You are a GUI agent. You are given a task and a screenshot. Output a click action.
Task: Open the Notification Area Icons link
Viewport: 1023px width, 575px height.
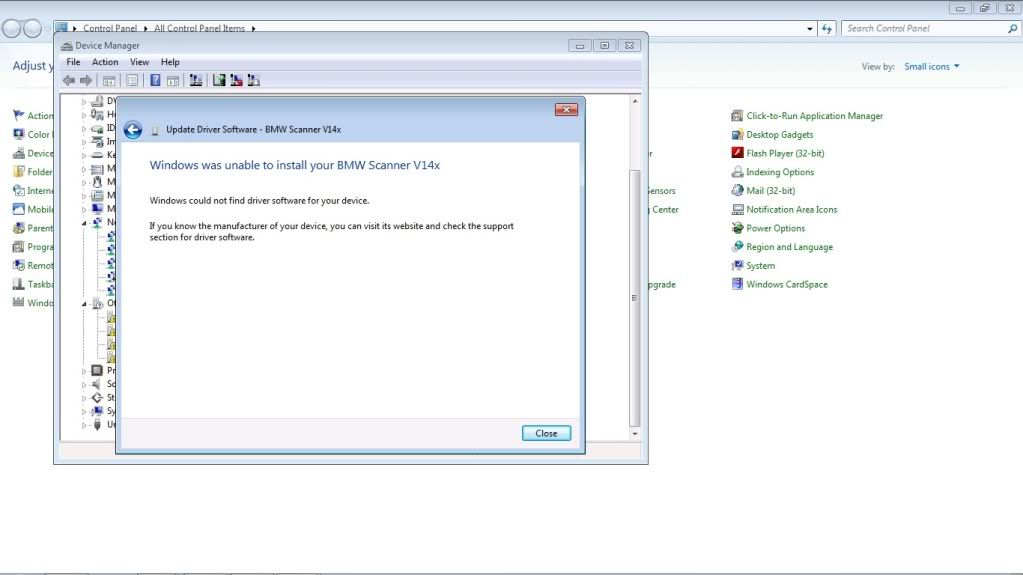(791, 210)
